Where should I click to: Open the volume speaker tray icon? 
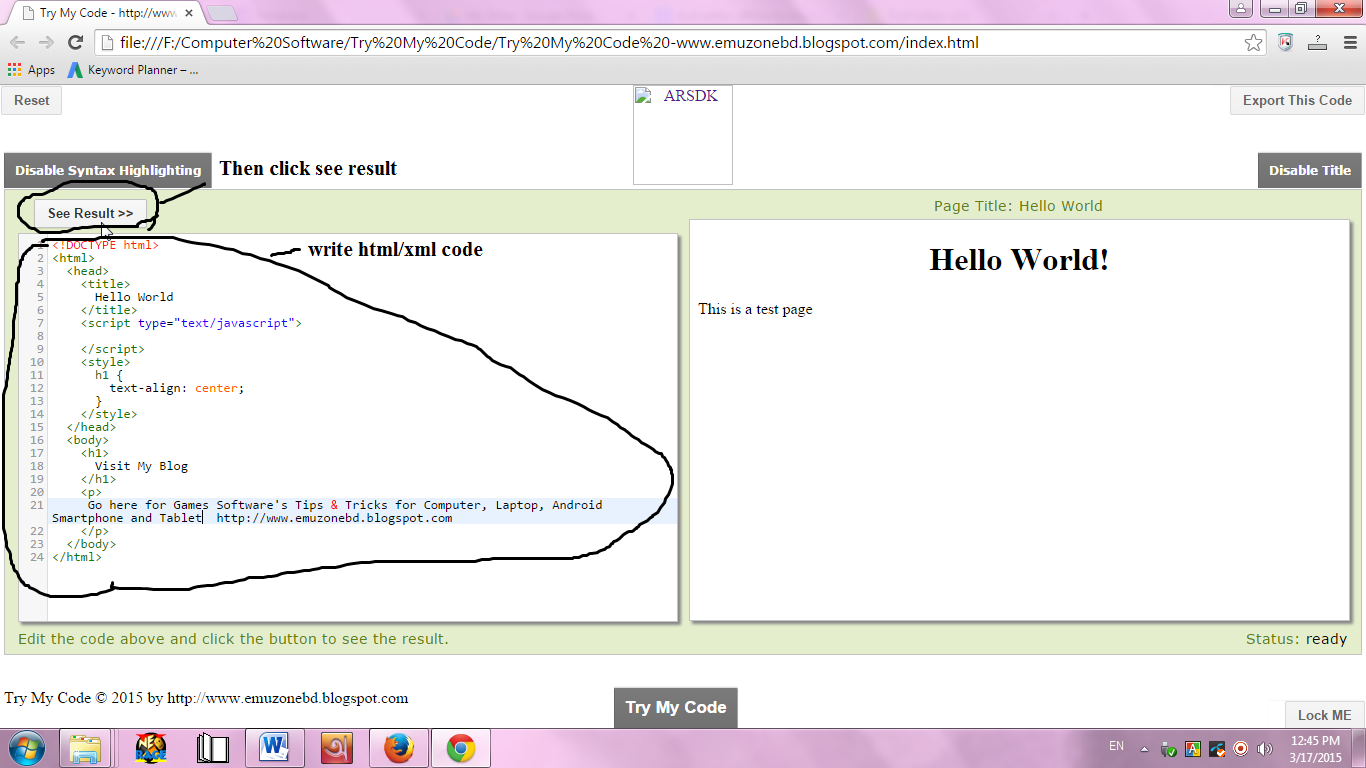point(1265,749)
